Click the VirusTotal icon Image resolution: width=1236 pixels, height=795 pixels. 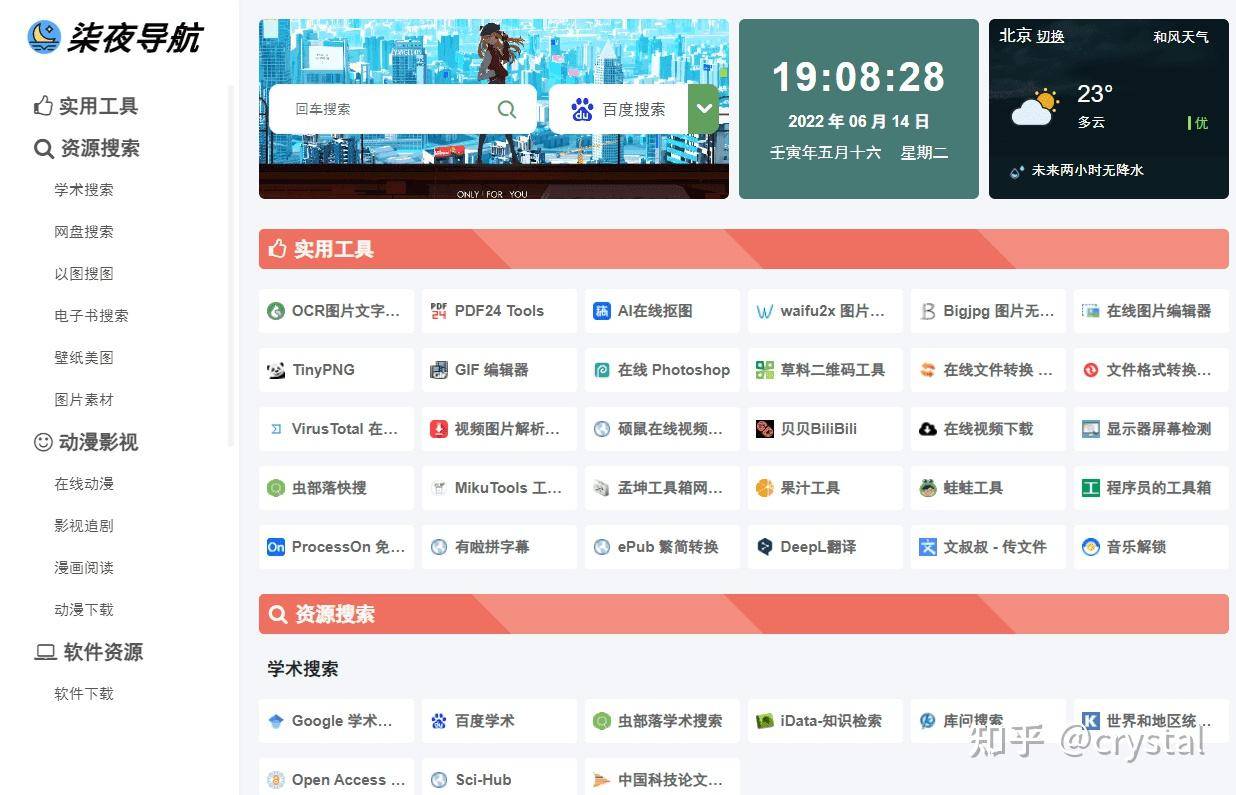click(x=276, y=429)
